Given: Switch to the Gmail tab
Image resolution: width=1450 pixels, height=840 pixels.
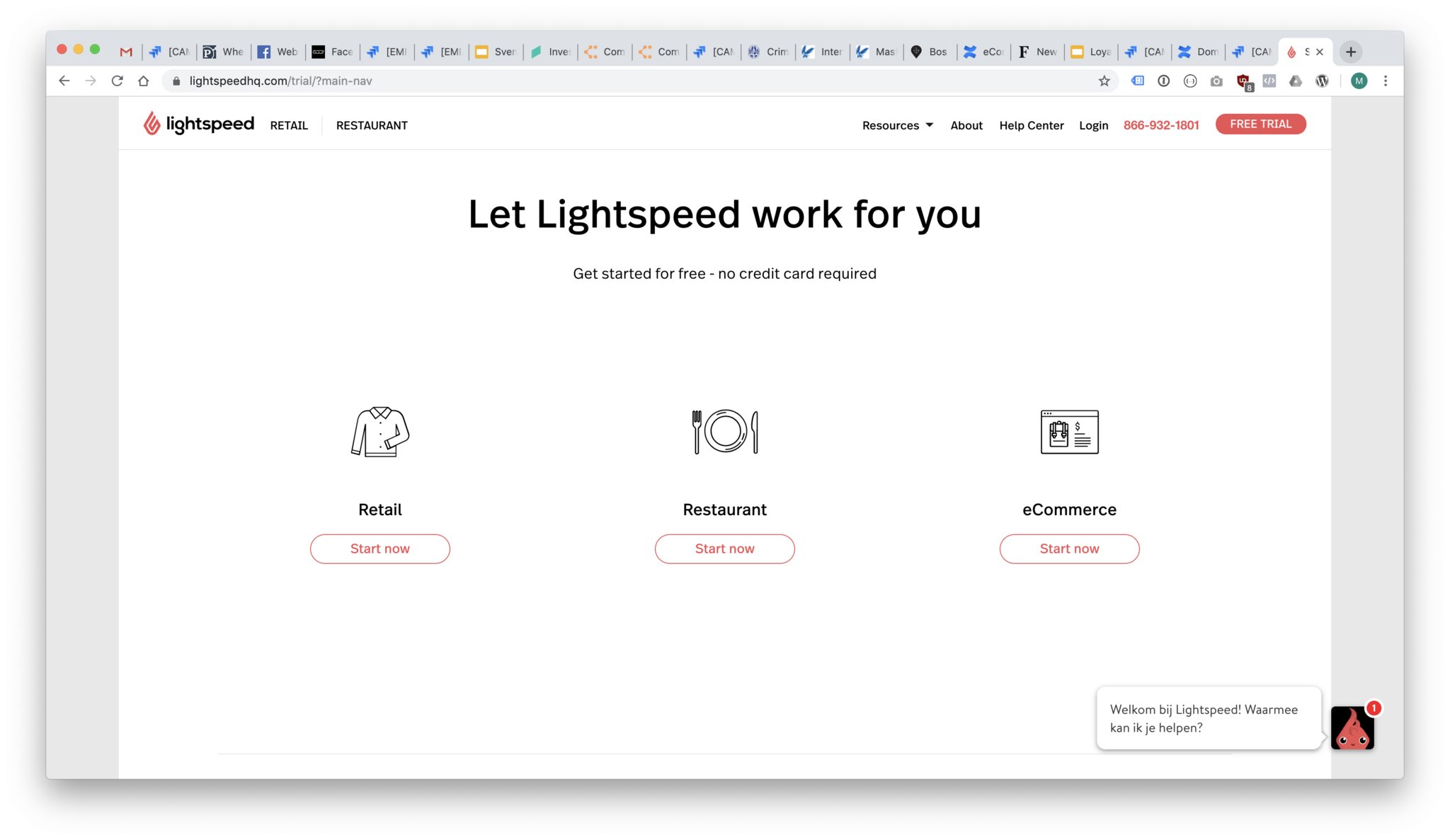Looking at the screenshot, I should [x=126, y=52].
